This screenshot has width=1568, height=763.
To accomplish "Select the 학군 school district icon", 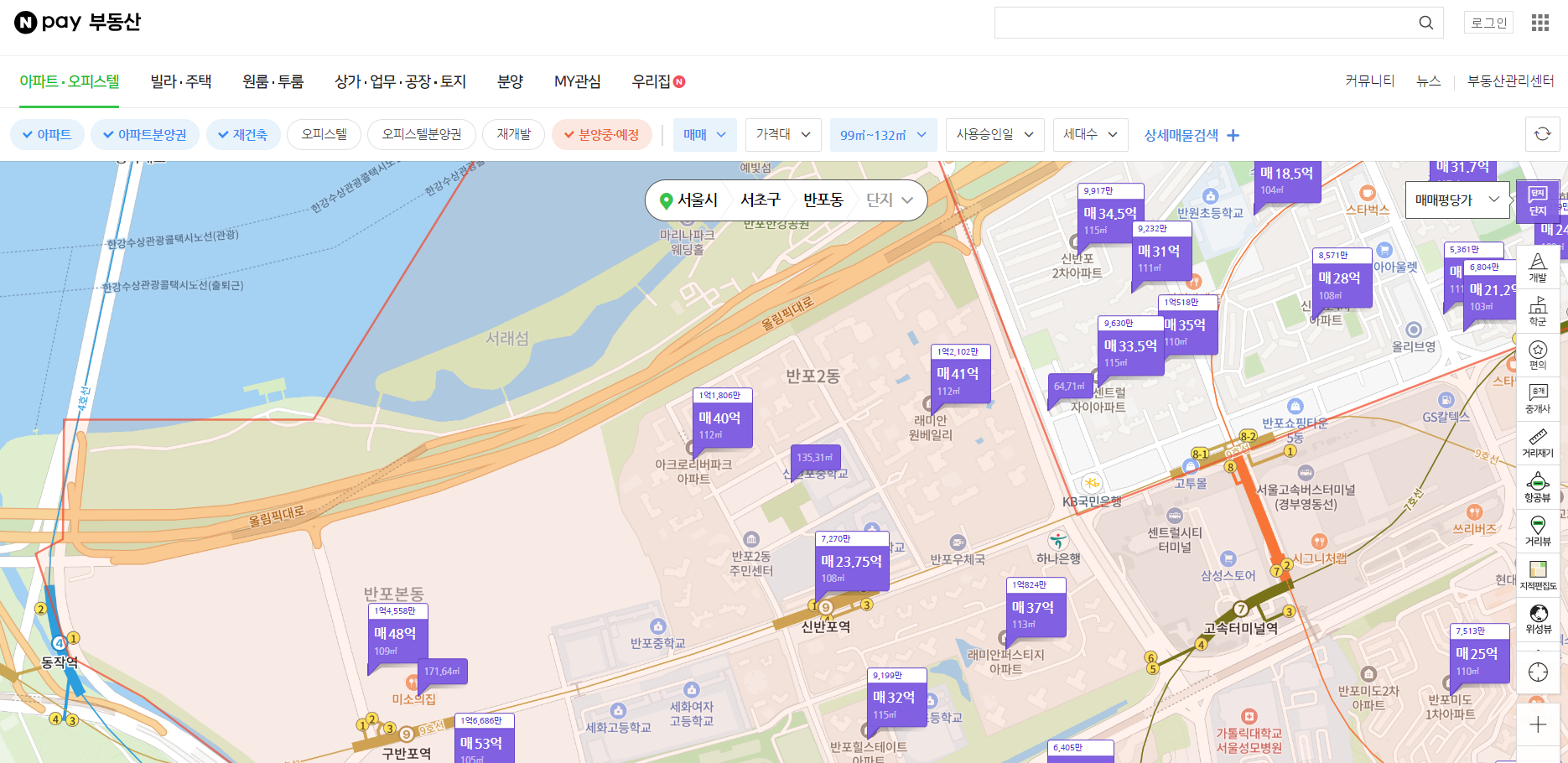I will 1538,311.
